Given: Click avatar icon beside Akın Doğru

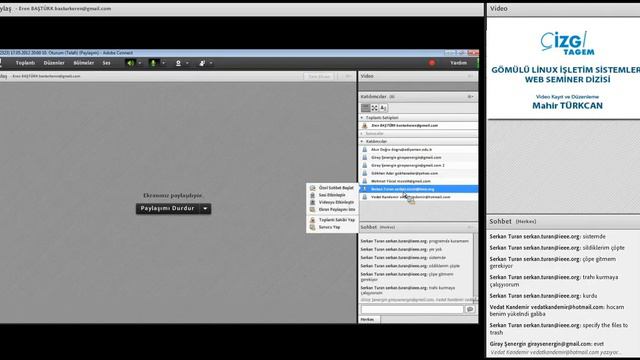Looking at the screenshot, I should [365, 150].
